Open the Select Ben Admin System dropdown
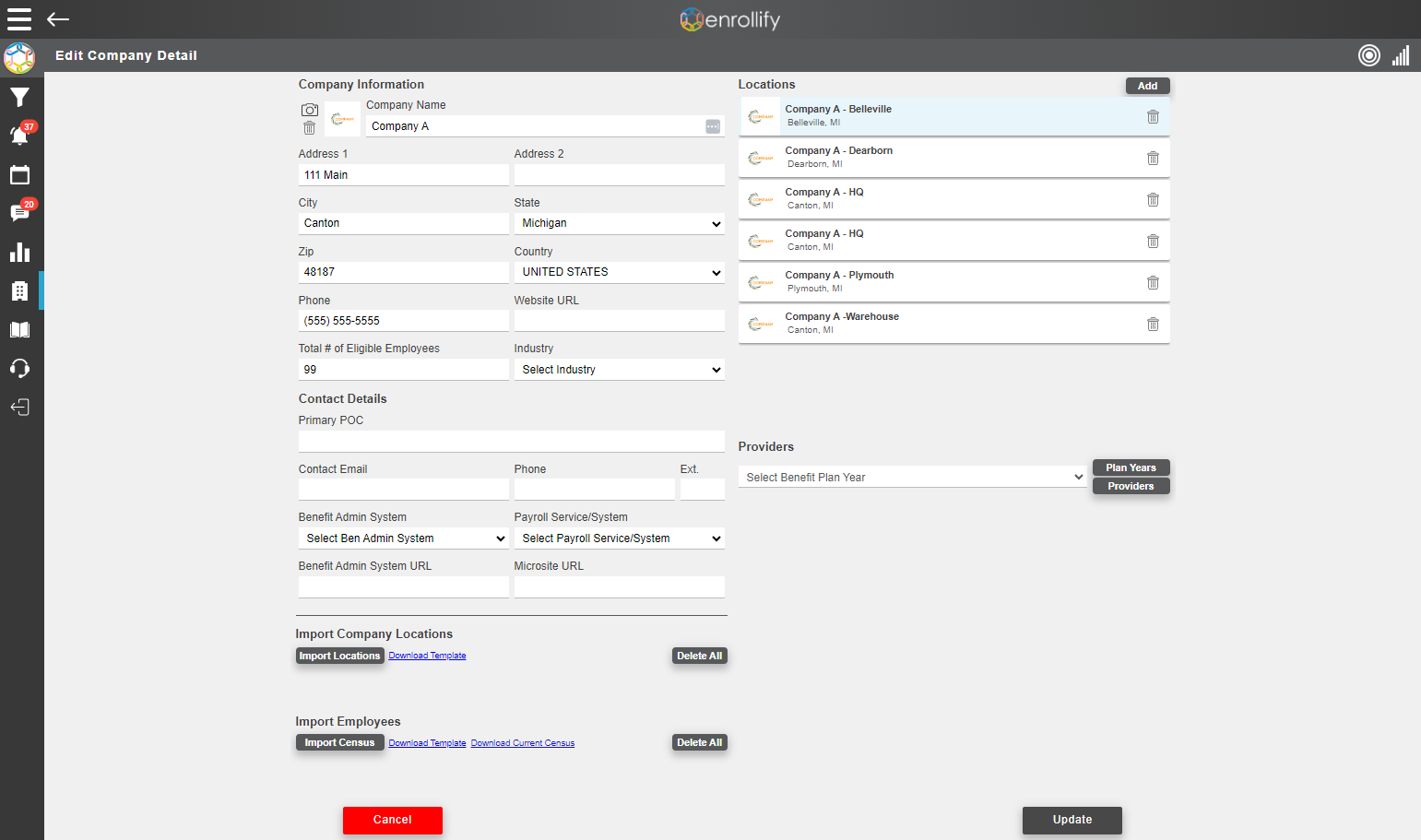1421x840 pixels. coord(404,538)
